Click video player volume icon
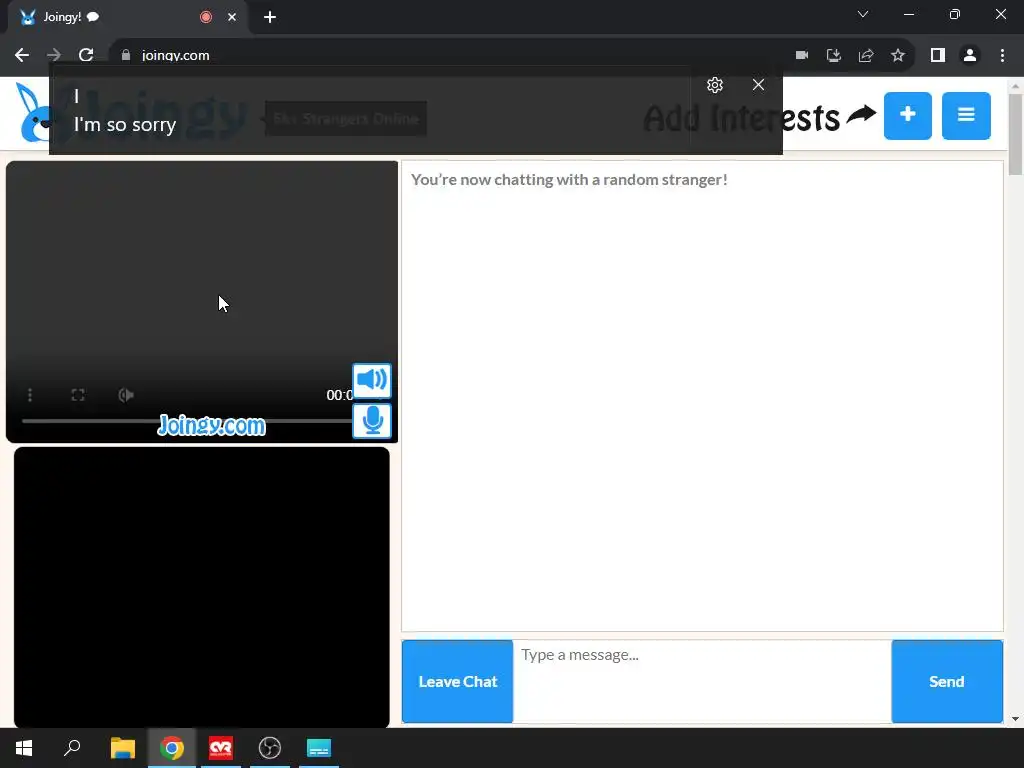1024x768 pixels. click(x=126, y=395)
